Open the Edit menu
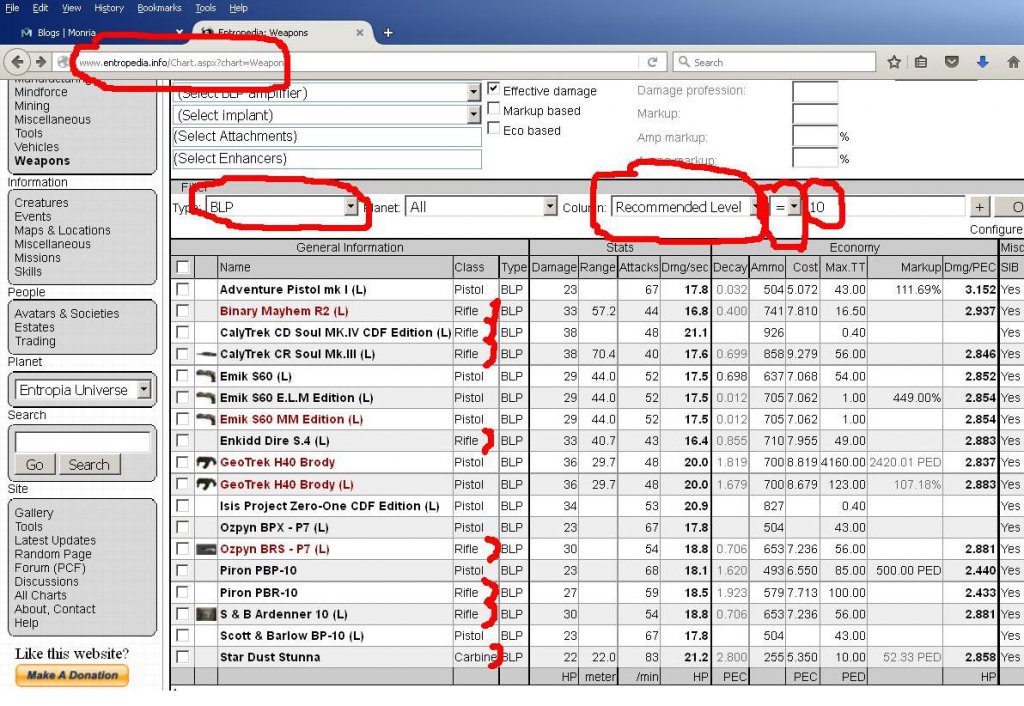The height and width of the screenshot is (706, 1024). click(x=40, y=8)
